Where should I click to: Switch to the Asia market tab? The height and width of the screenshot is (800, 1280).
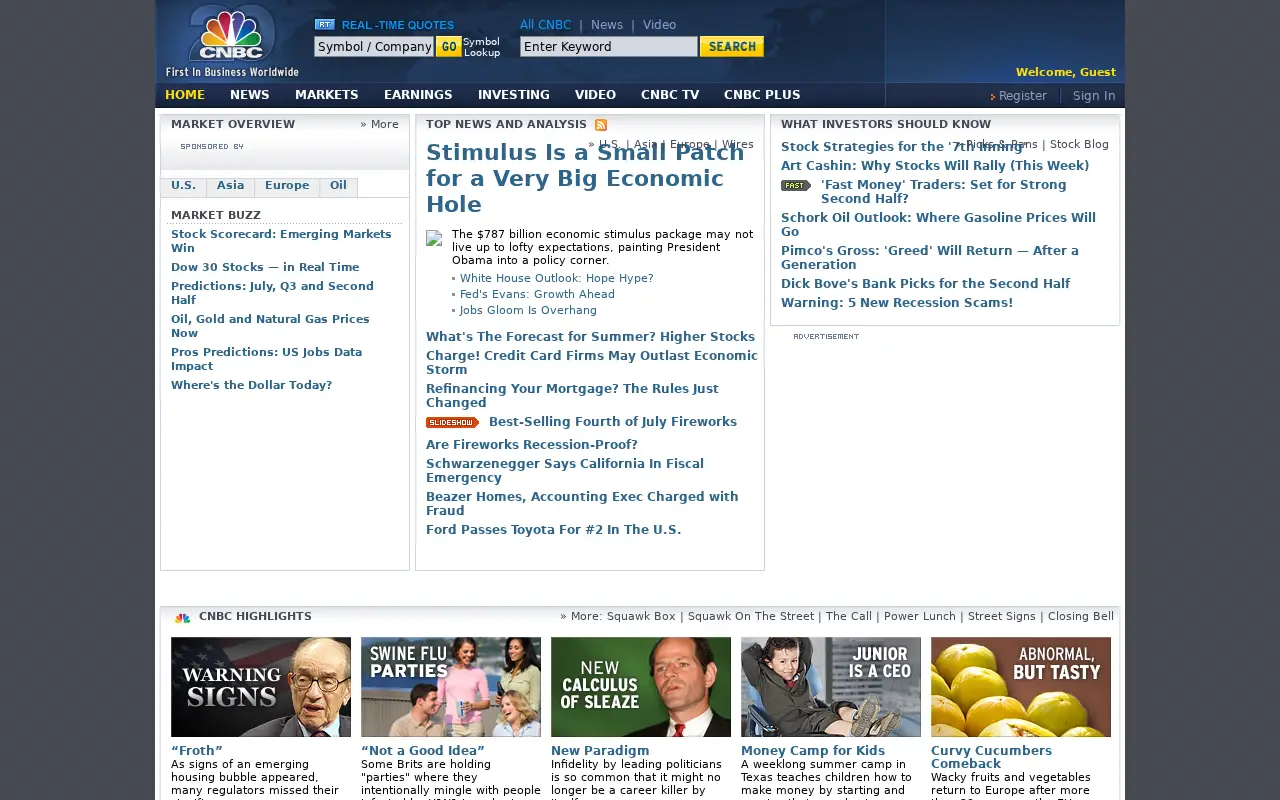pyautogui.click(x=231, y=186)
